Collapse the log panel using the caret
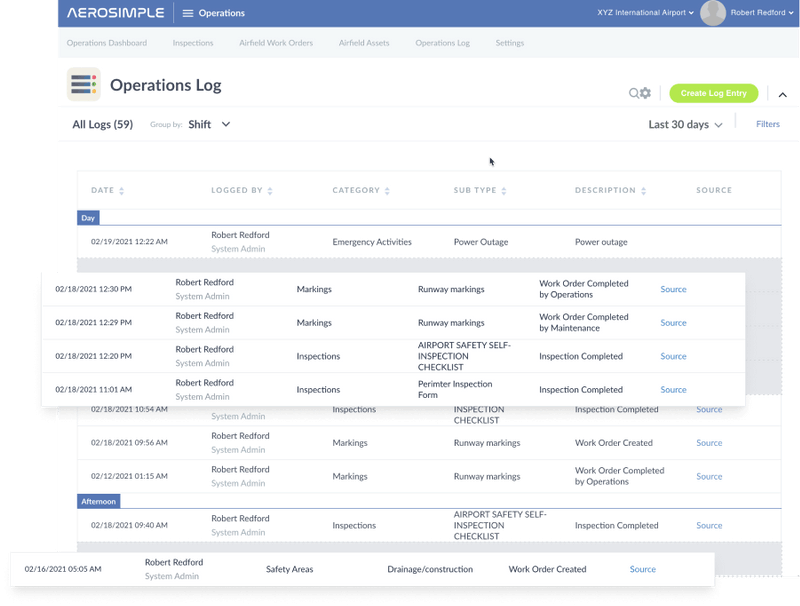The height and width of the screenshot is (606, 800). click(783, 94)
